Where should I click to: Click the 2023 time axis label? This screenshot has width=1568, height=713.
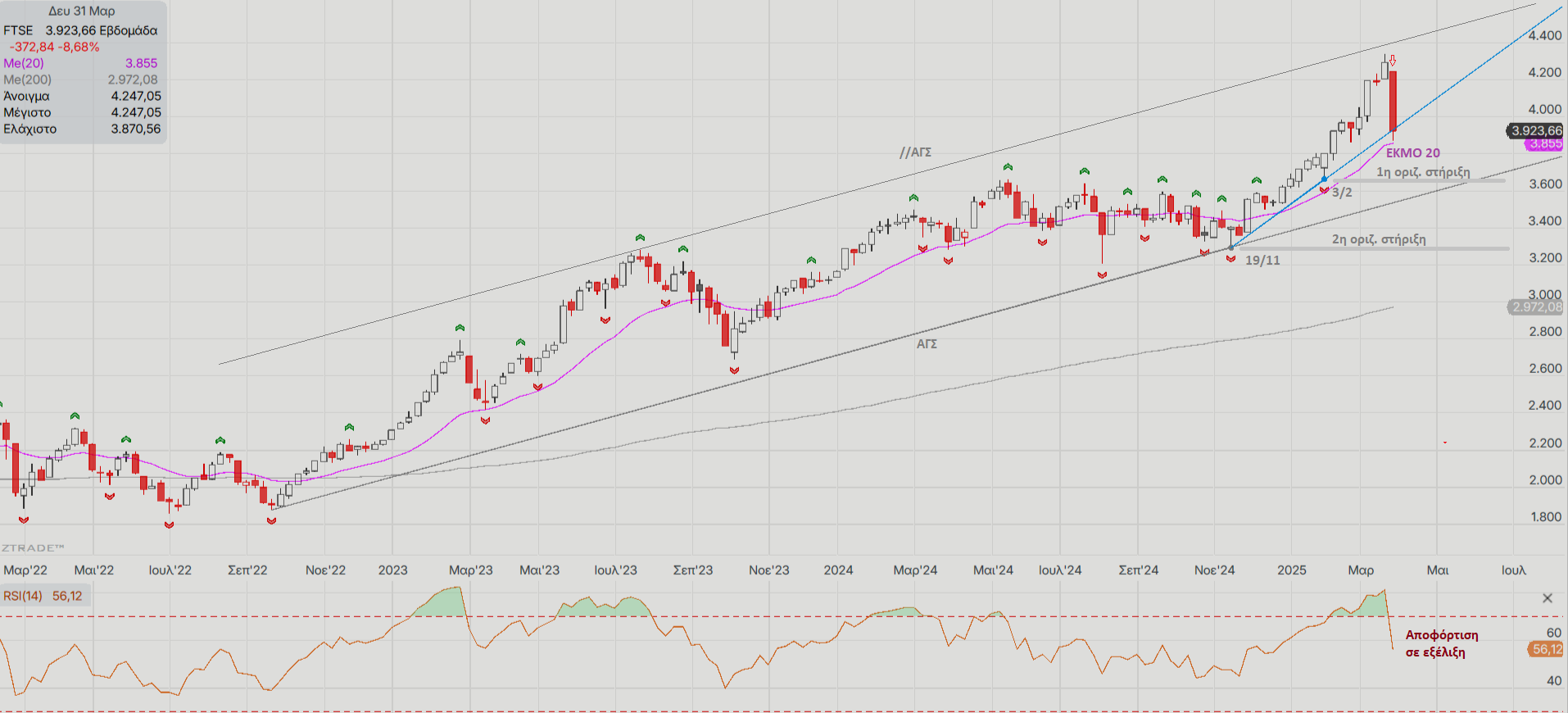[392, 570]
